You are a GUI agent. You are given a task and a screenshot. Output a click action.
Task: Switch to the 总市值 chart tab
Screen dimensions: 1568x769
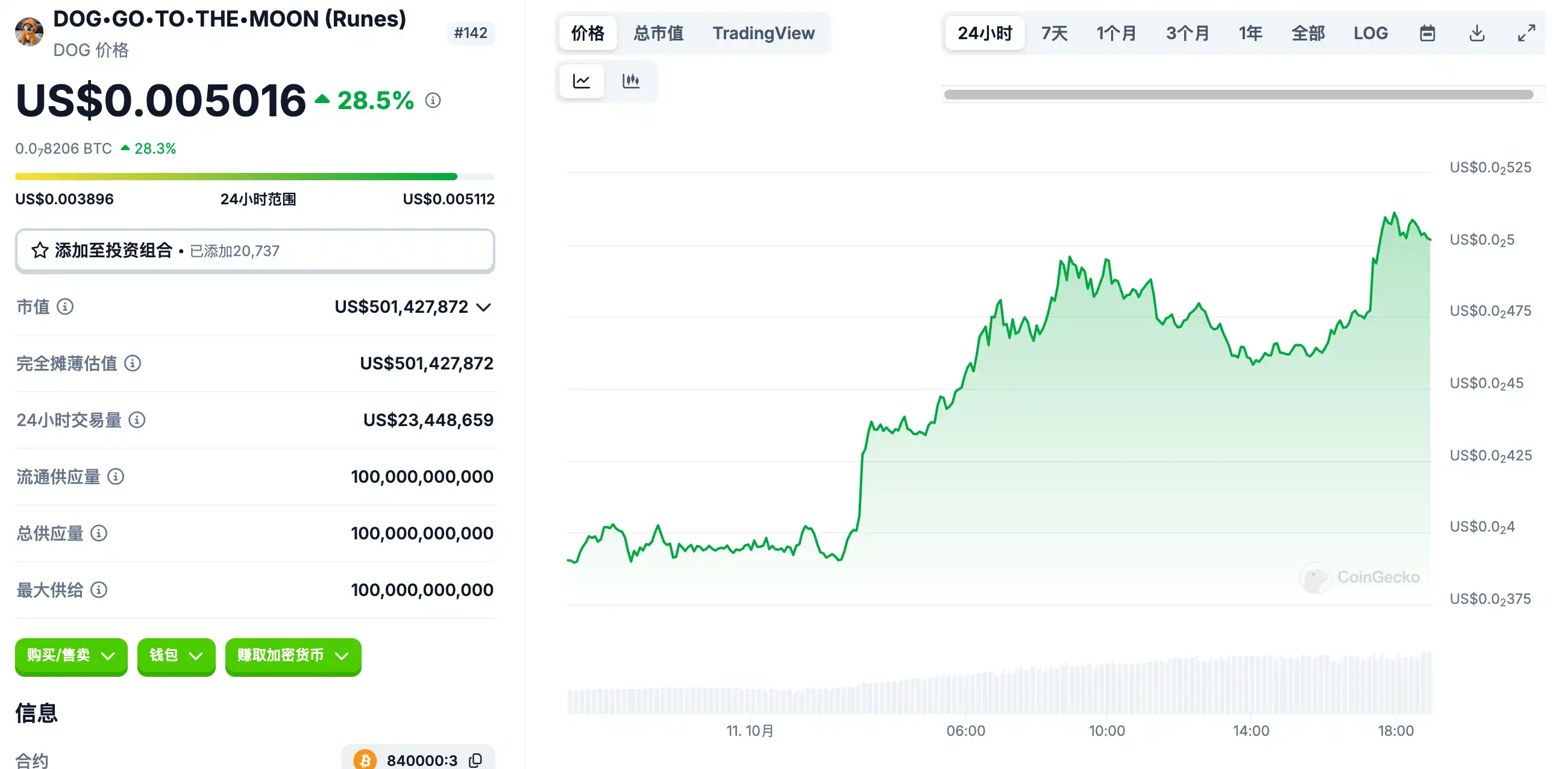pos(658,33)
